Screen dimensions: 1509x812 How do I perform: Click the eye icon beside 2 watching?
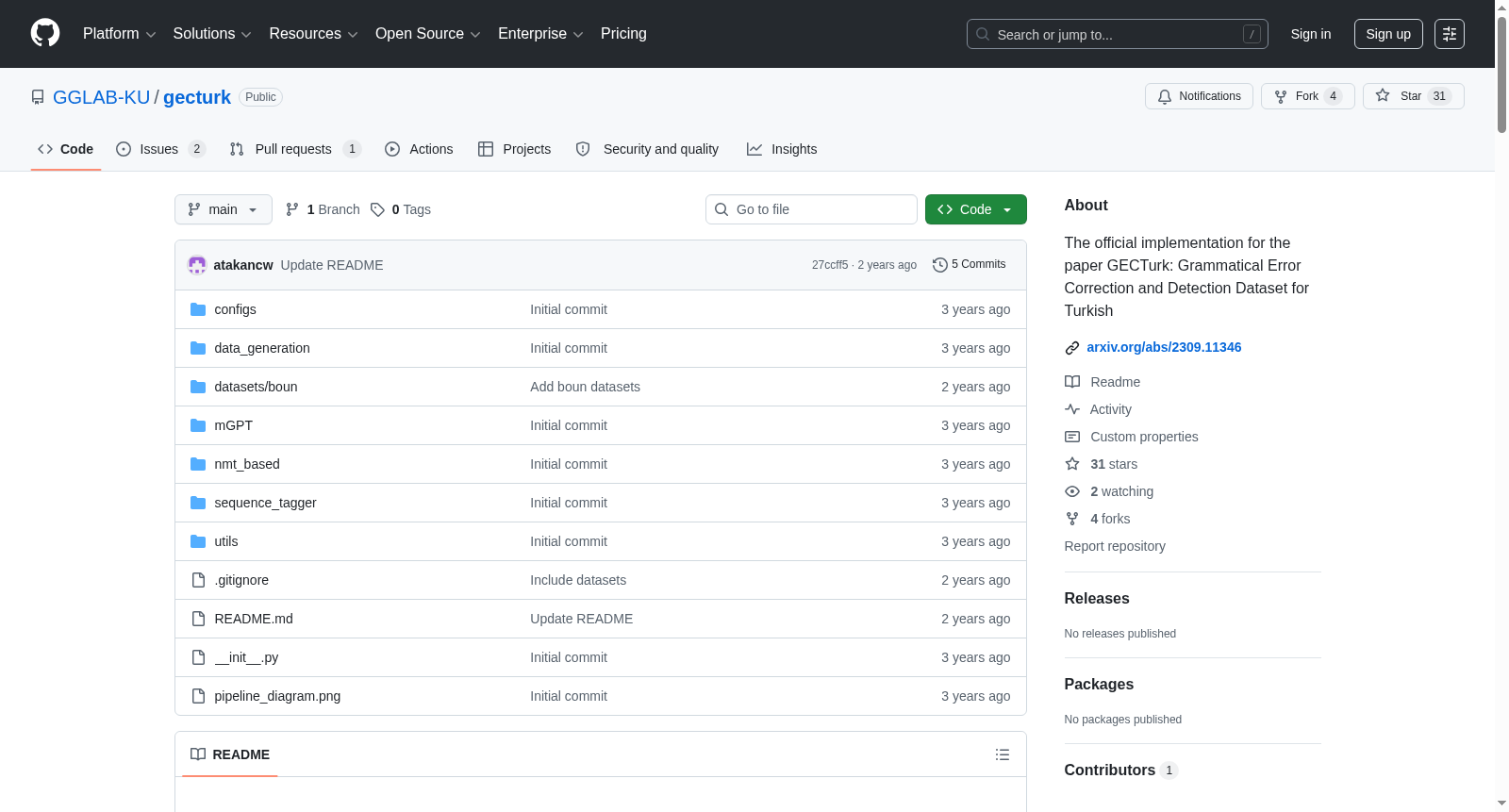[1072, 491]
